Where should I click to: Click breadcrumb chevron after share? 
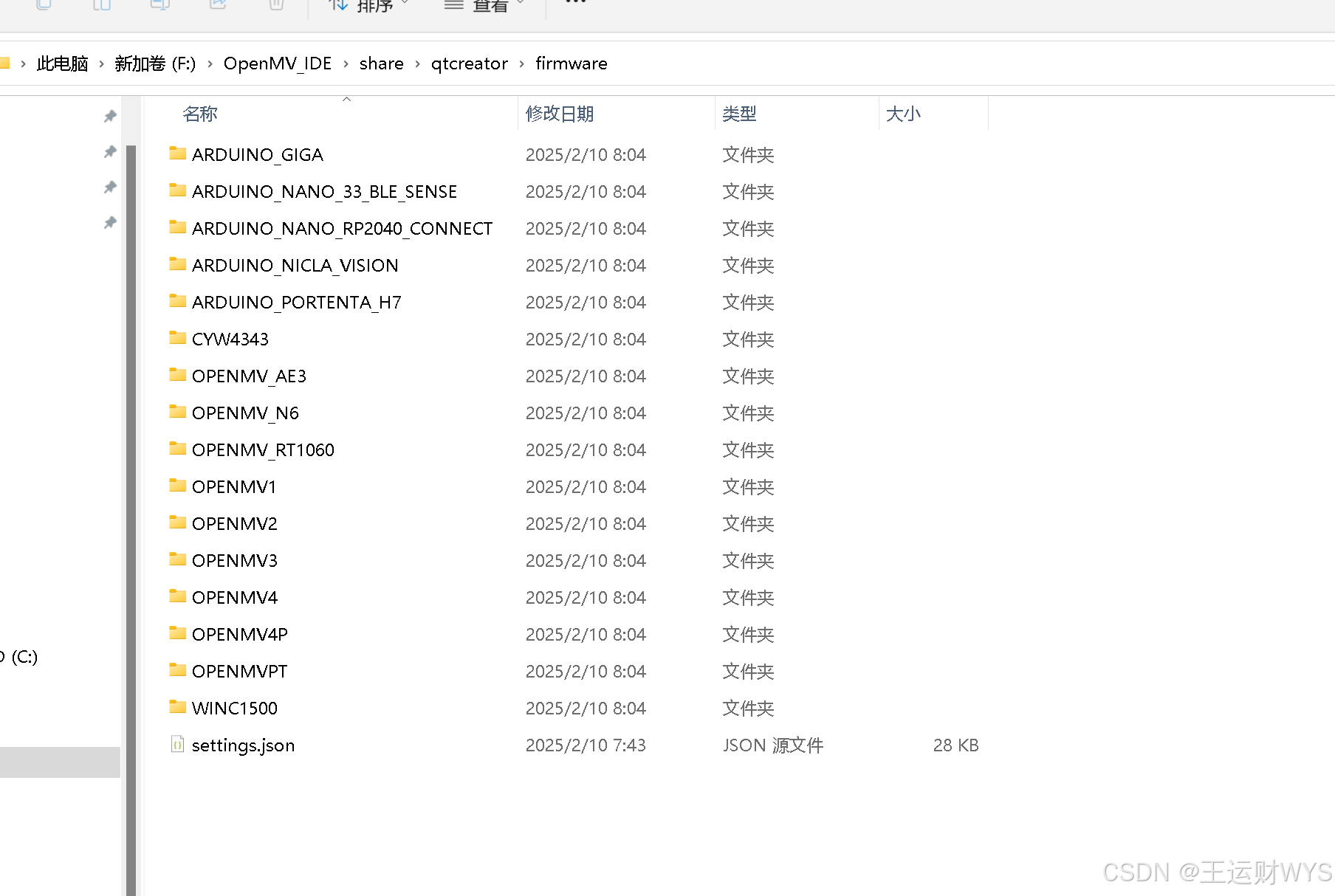417,63
